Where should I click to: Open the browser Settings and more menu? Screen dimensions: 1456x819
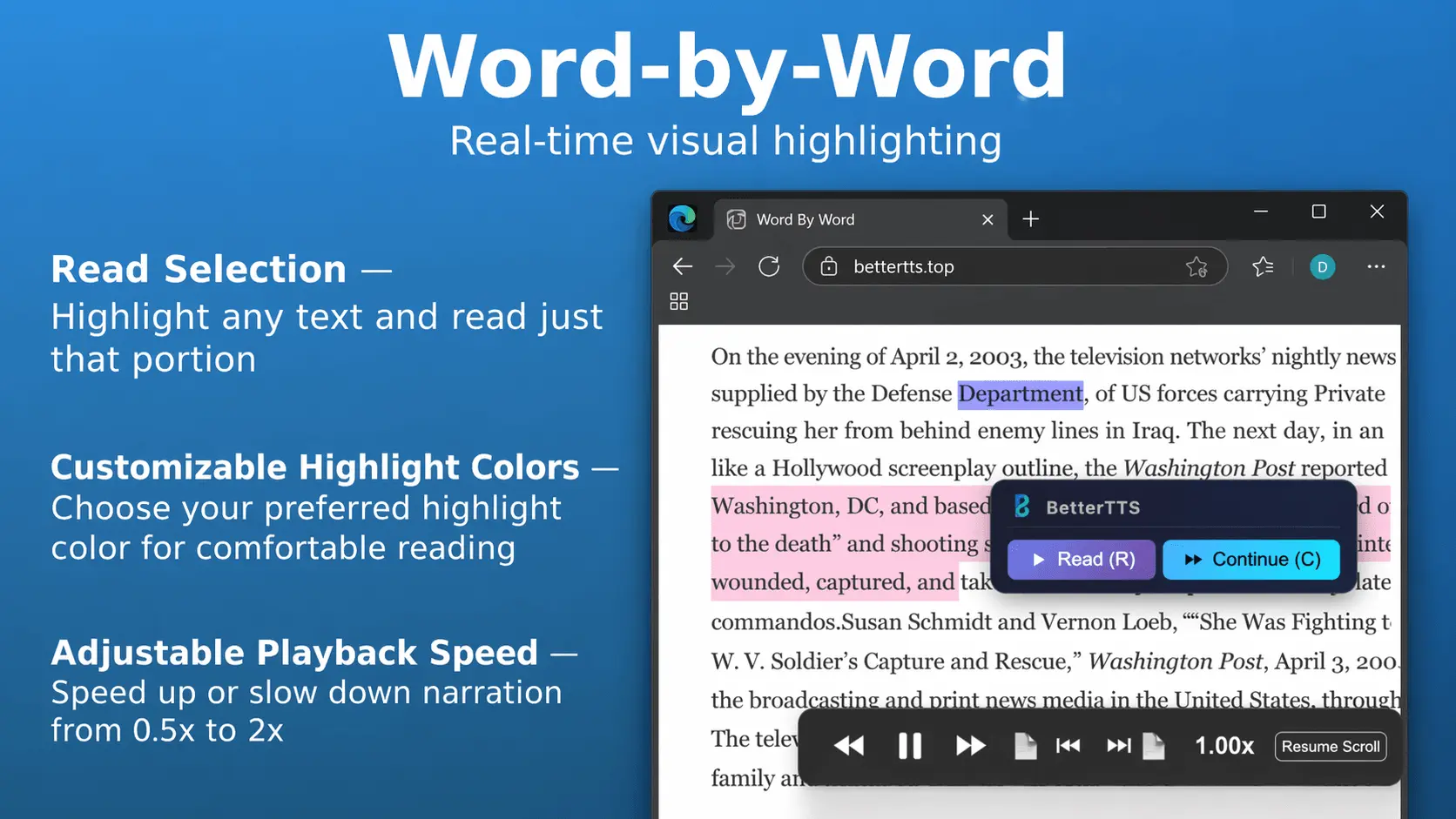[x=1376, y=266]
